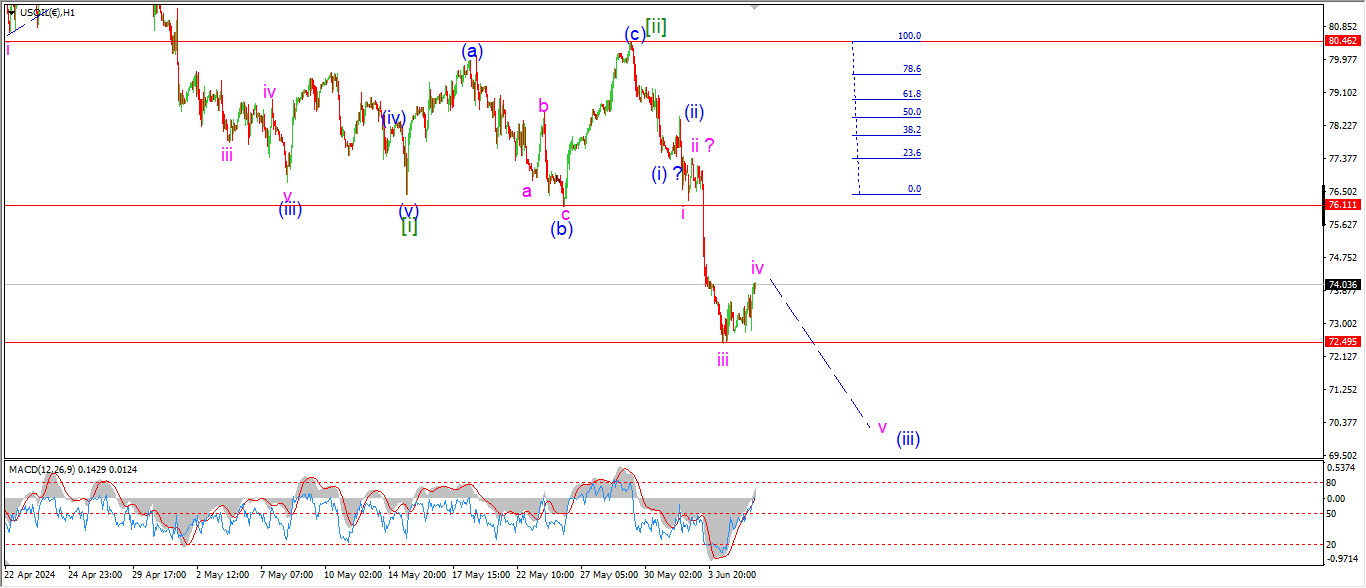Click the pink 'ii ?' wave label
The image size is (1366, 588).
coord(702,145)
